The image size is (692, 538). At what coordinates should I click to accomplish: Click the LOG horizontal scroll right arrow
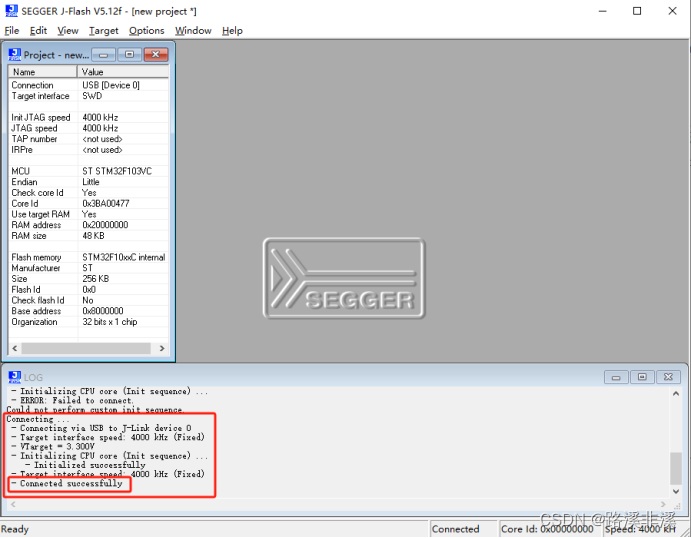663,504
